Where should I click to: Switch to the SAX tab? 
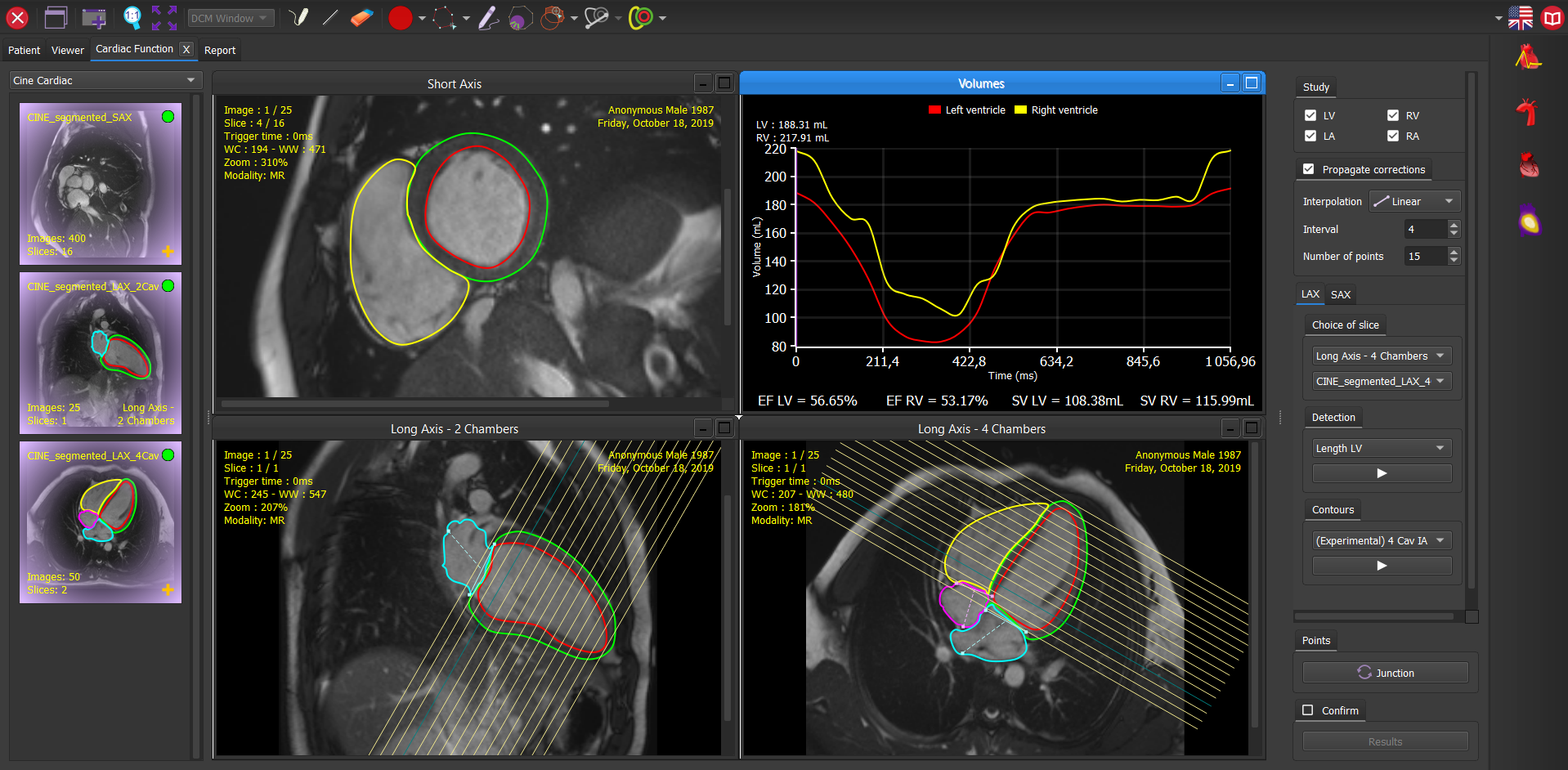coord(1341,294)
